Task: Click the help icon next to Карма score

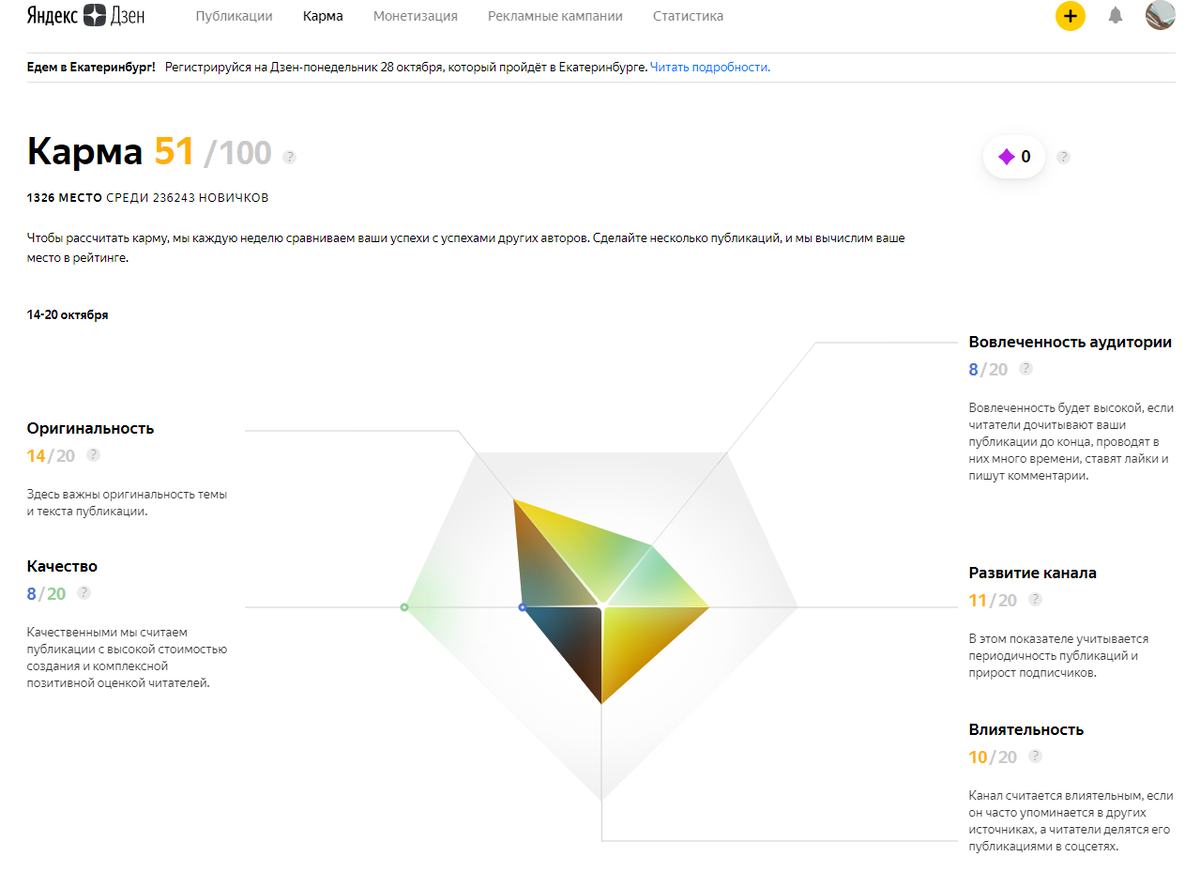Action: click(x=290, y=157)
